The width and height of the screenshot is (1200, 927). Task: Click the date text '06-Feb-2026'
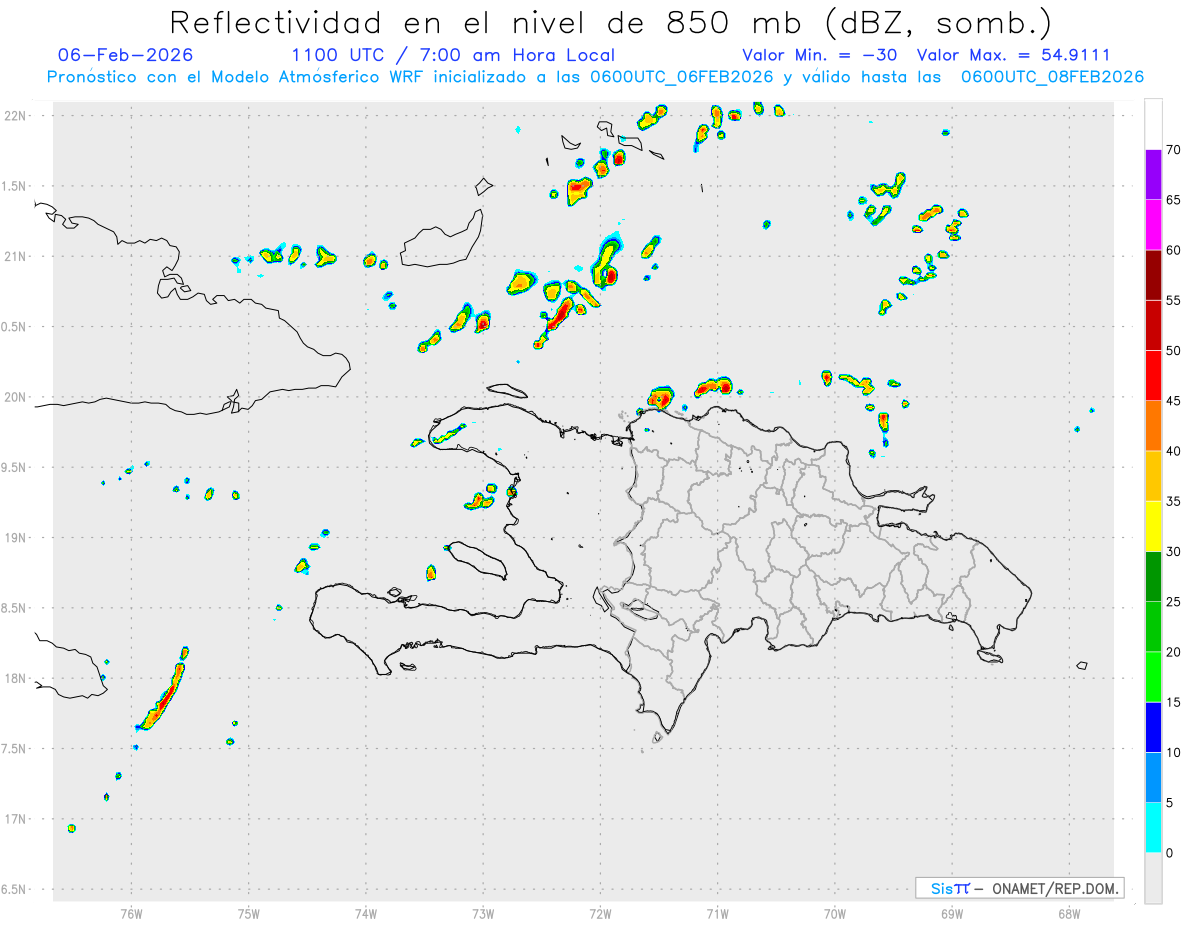(126, 55)
